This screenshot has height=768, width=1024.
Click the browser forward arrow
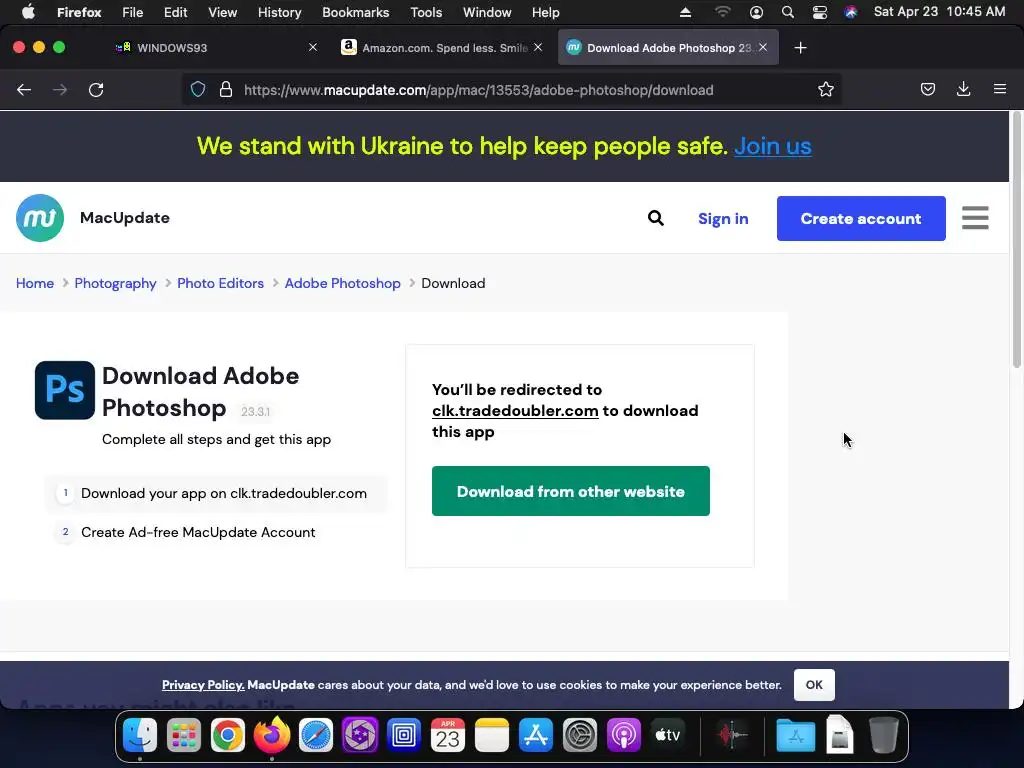pyautogui.click(x=60, y=90)
